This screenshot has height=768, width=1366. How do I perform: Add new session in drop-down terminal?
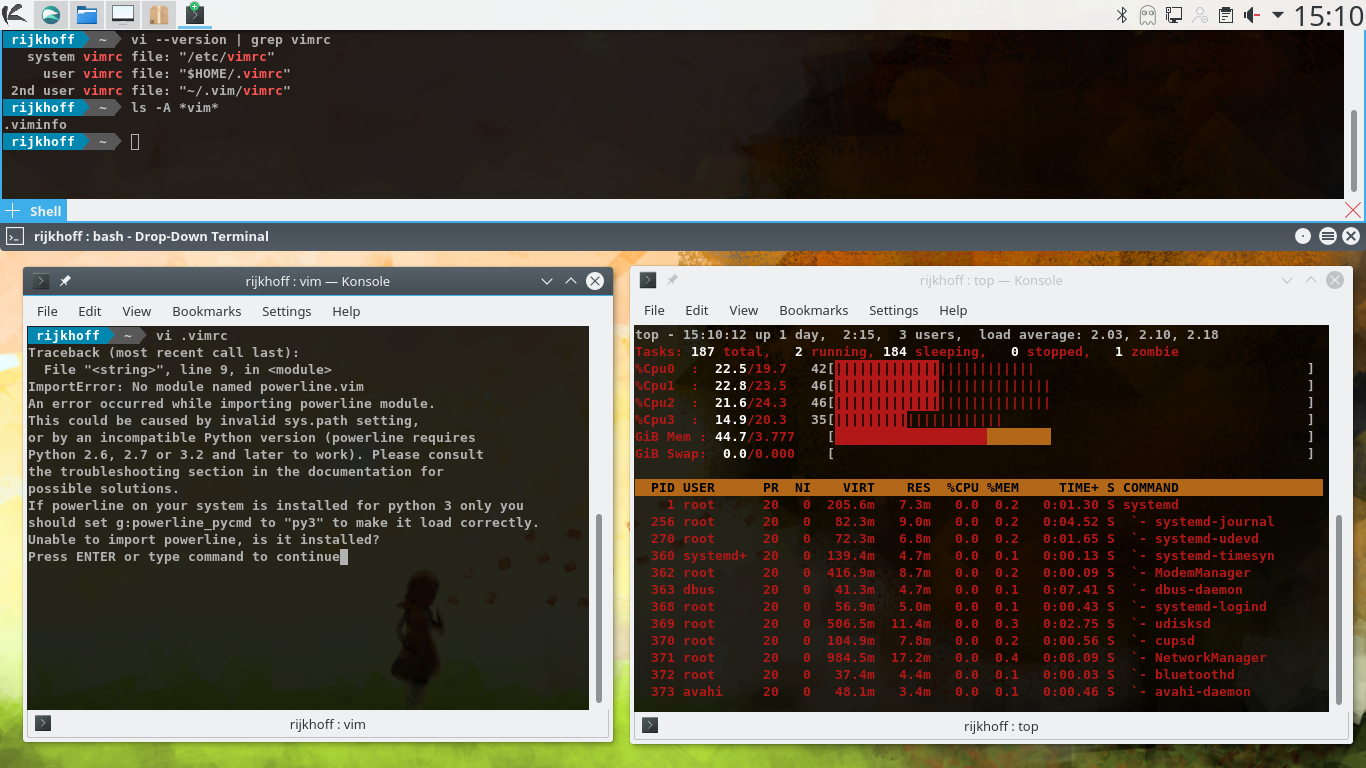tap(13, 211)
